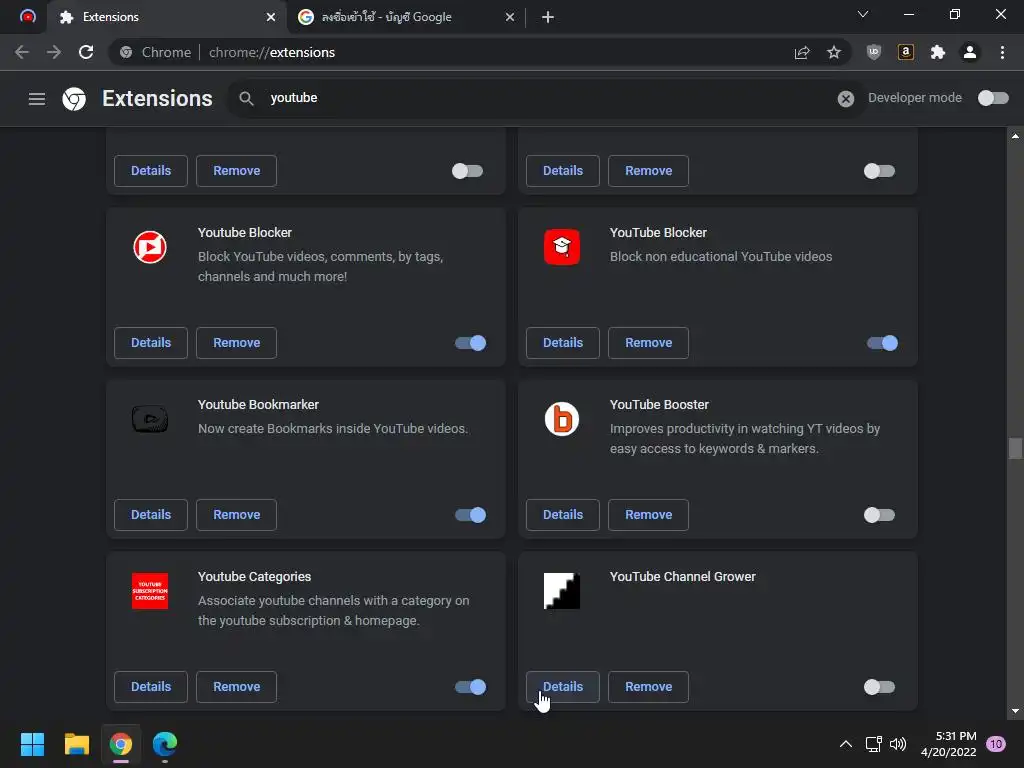Click scrollbar down arrow

(1015, 711)
